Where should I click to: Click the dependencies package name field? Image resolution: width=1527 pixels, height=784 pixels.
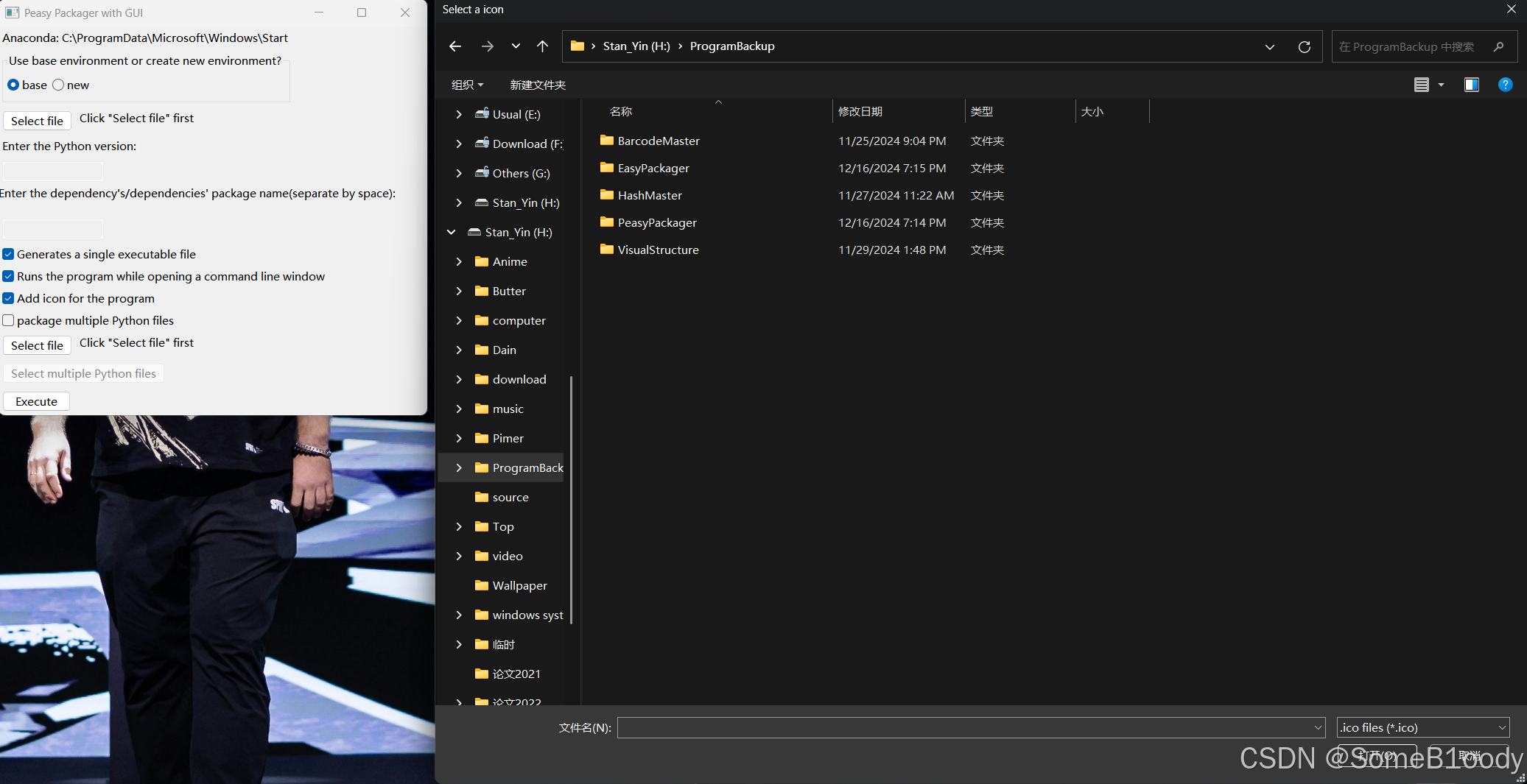tap(53, 228)
